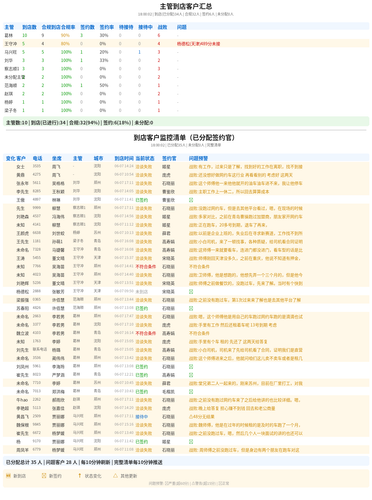Click the 城市 column header
Viewport: 372px width, 500px height.
pos(98,158)
